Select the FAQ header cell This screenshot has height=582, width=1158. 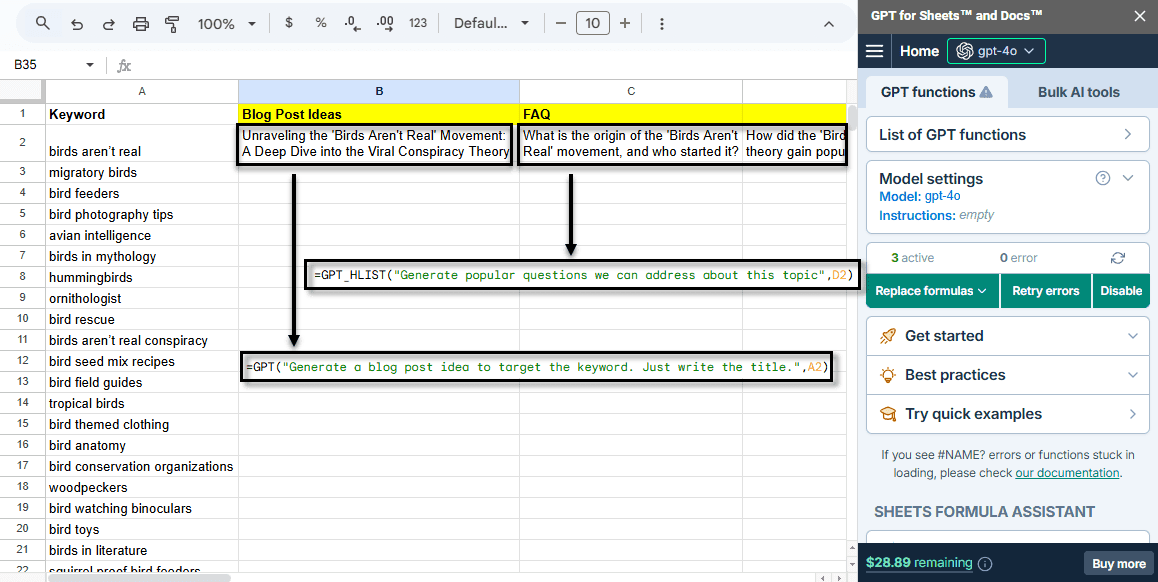pos(631,114)
